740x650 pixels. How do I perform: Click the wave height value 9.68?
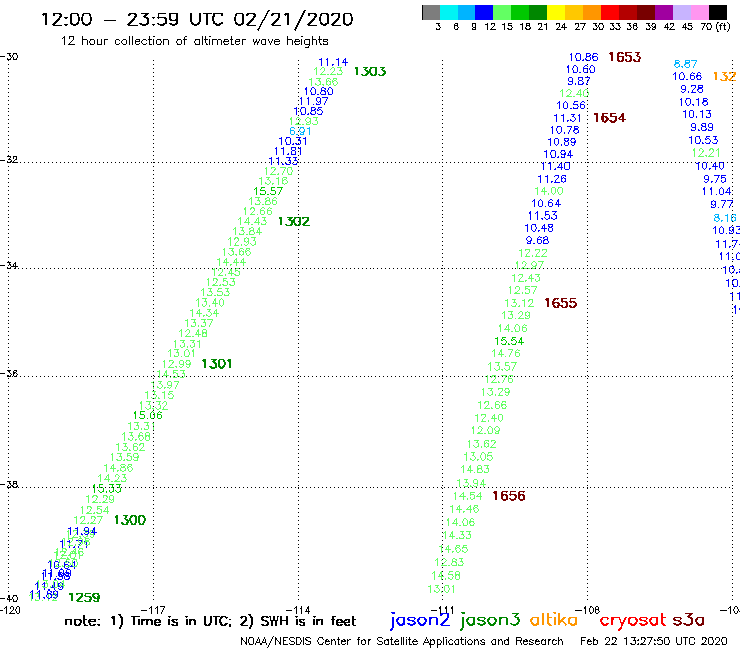tap(538, 240)
